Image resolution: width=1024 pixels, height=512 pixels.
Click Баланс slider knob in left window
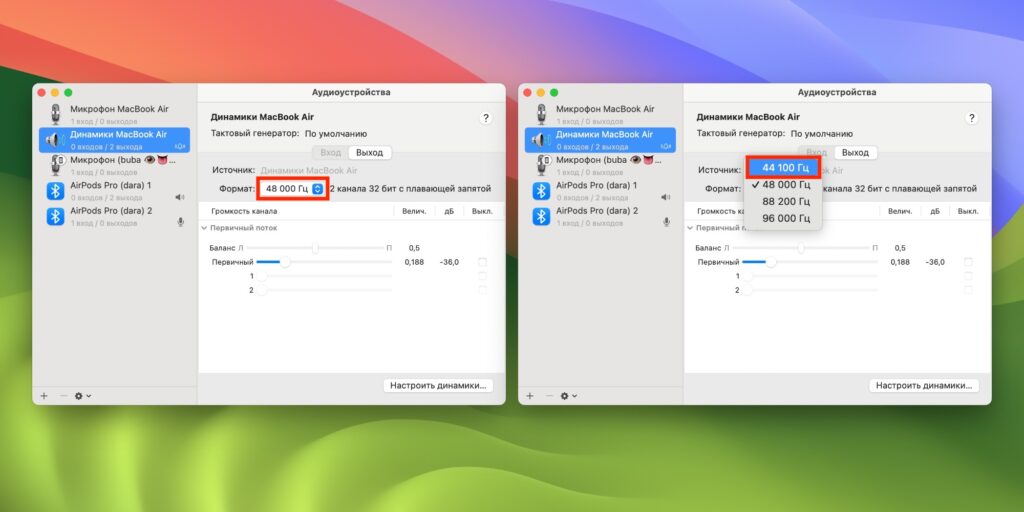pos(315,248)
